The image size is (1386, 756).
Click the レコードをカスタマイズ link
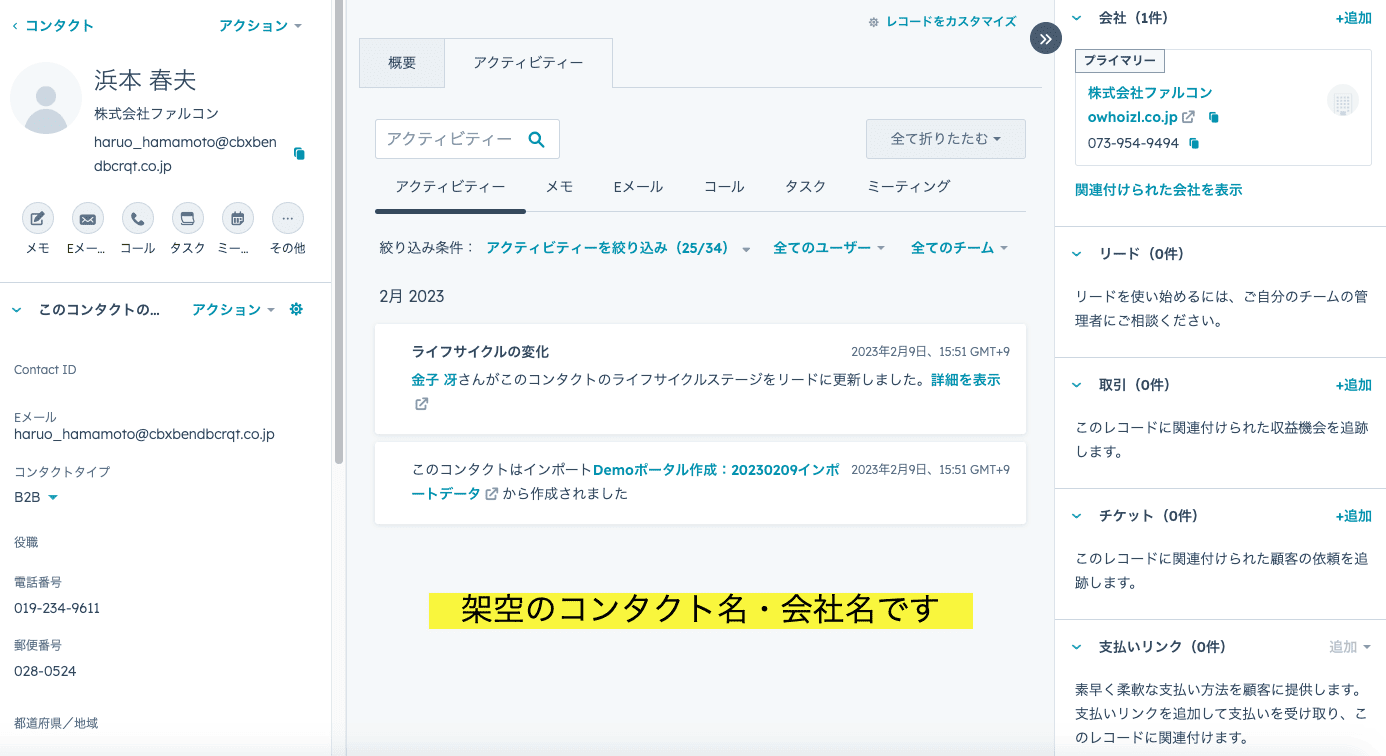(x=951, y=21)
